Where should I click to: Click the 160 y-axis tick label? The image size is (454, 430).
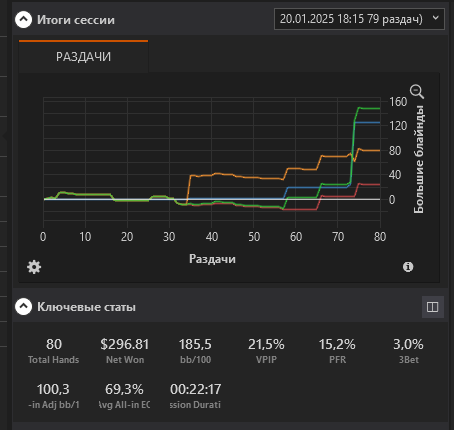(x=398, y=102)
